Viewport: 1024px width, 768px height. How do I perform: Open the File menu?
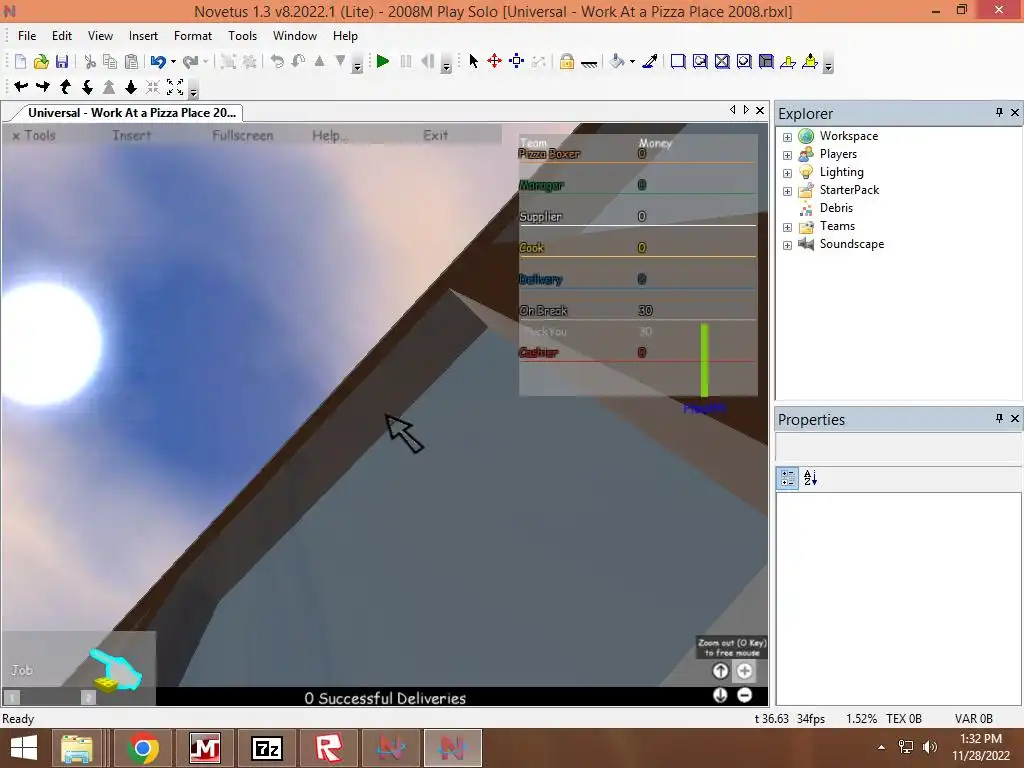pos(27,36)
